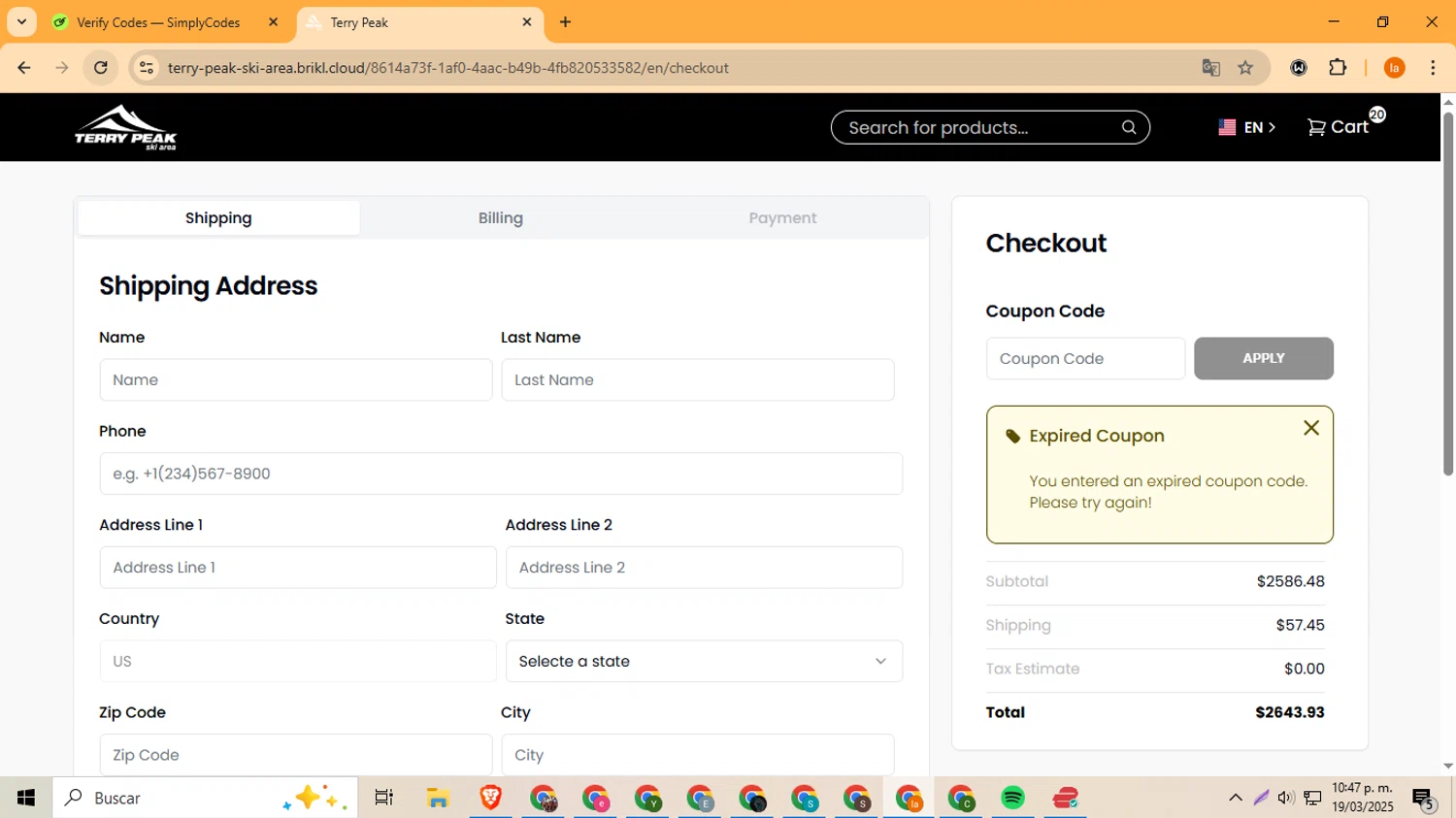Image resolution: width=1456 pixels, height=818 pixels.
Task: Switch to the Shipping tab
Action: click(x=218, y=218)
